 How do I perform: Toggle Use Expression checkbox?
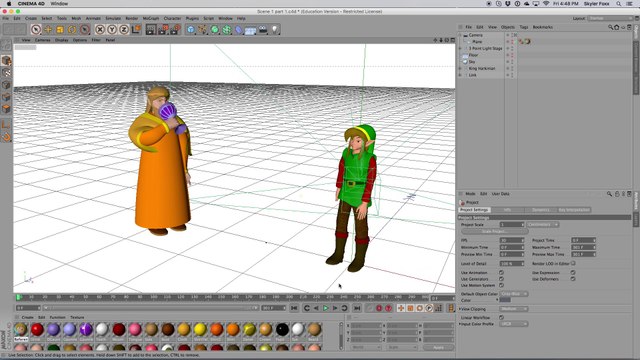tap(573, 272)
